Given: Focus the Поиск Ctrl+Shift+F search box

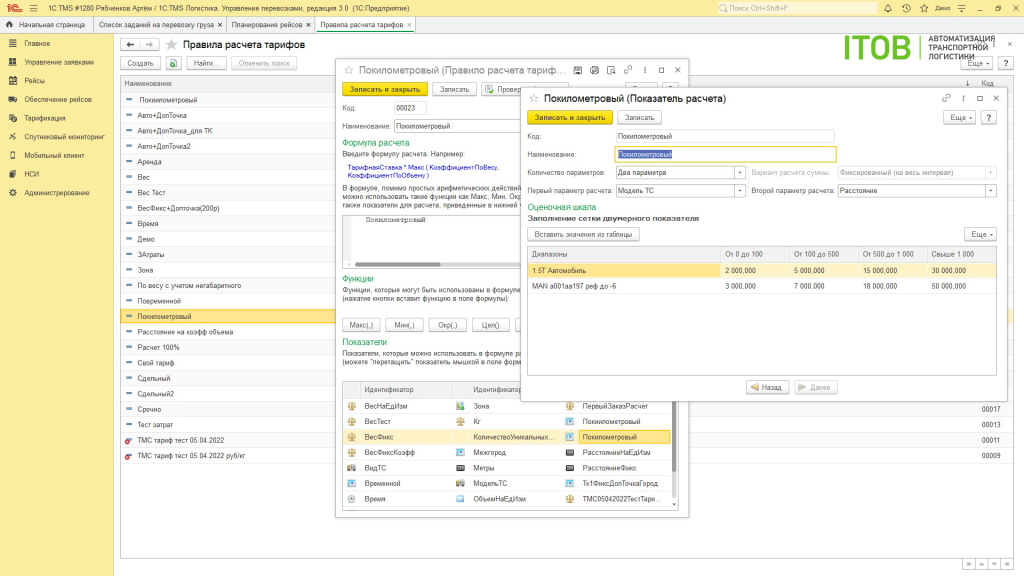Looking at the screenshot, I should [797, 8].
